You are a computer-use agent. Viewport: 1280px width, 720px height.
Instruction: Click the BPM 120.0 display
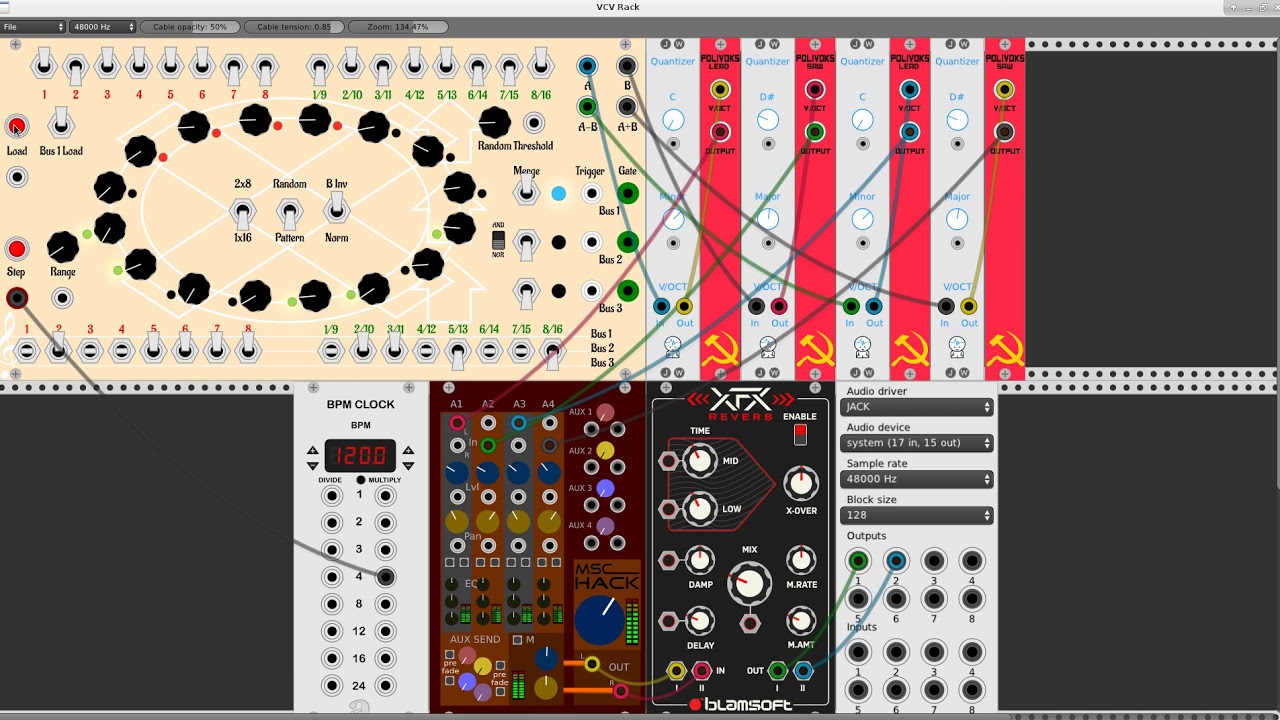[x=360, y=456]
